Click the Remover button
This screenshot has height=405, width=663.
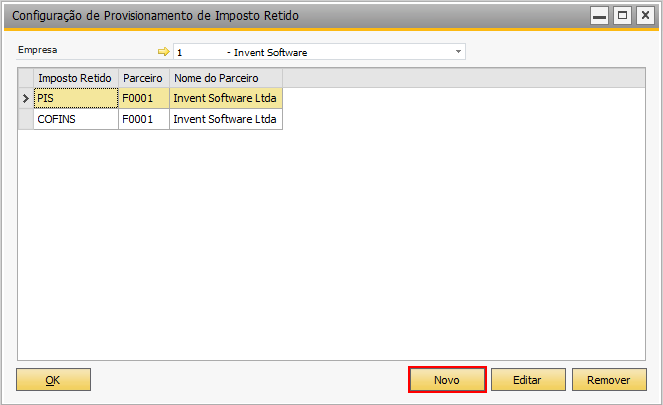click(609, 380)
